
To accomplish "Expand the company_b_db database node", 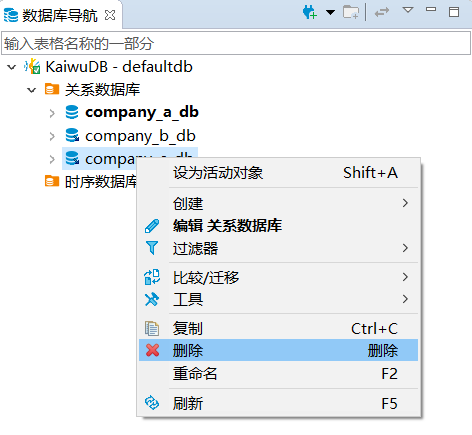I will click(x=52, y=136).
